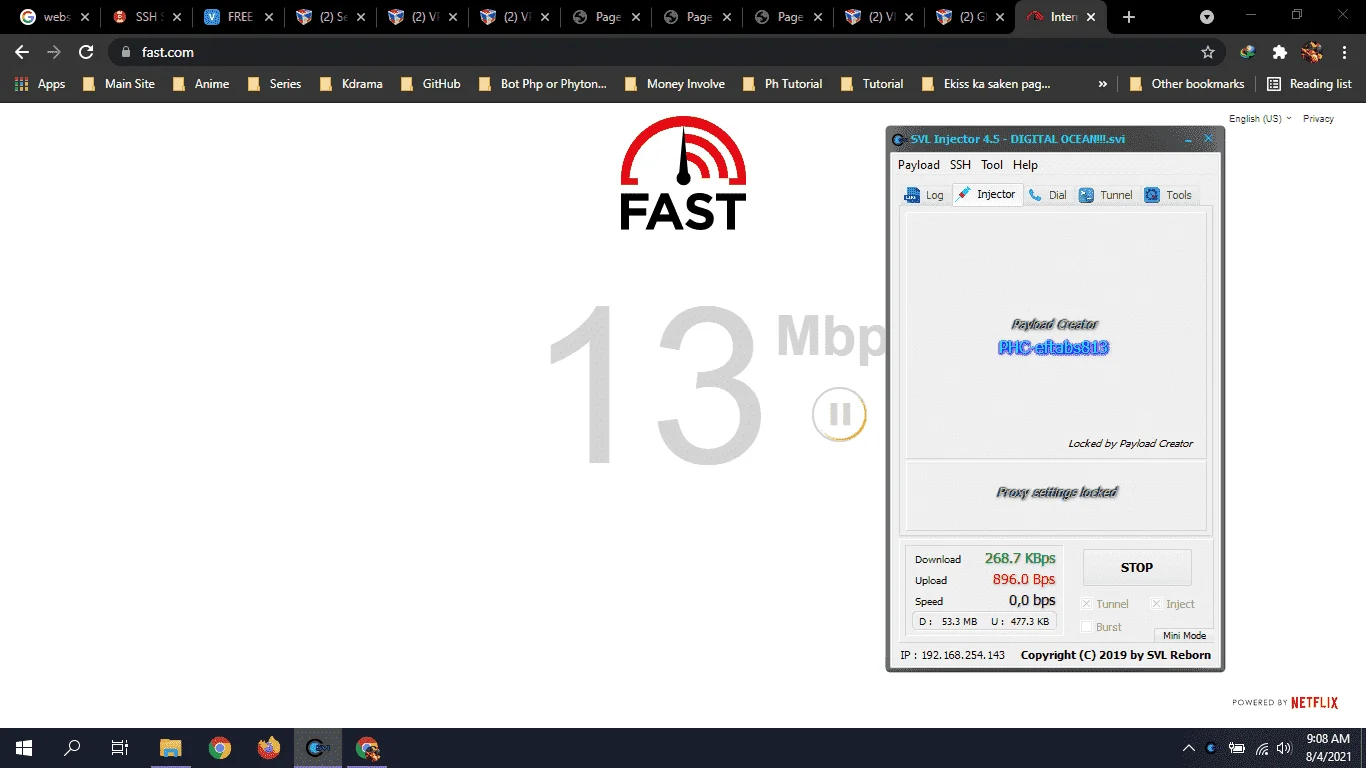This screenshot has width=1366, height=768.
Task: Open the Payload menu
Action: [x=918, y=165]
